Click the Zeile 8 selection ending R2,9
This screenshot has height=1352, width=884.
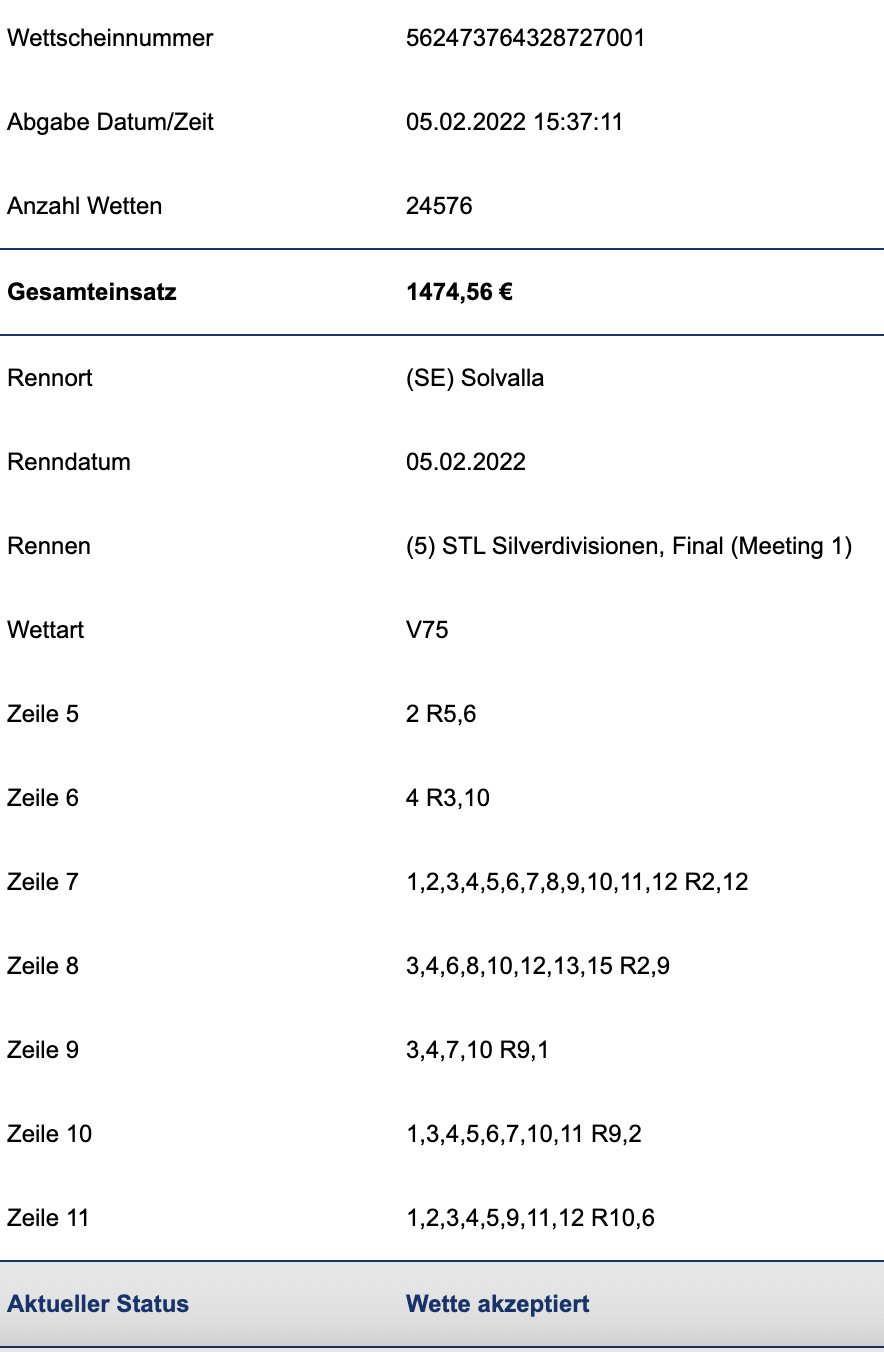click(538, 966)
